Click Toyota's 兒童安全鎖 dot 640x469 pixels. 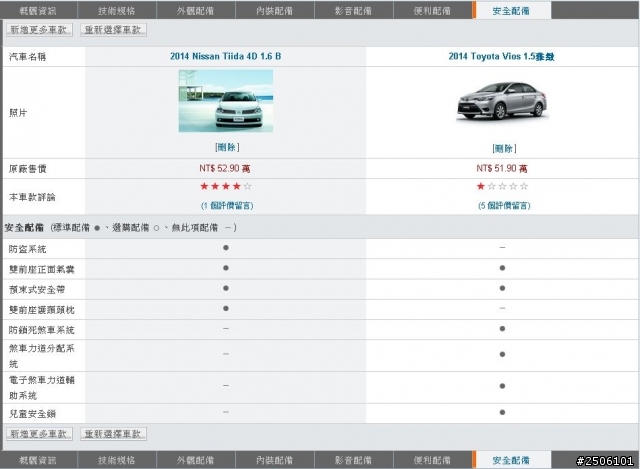[x=502, y=412]
